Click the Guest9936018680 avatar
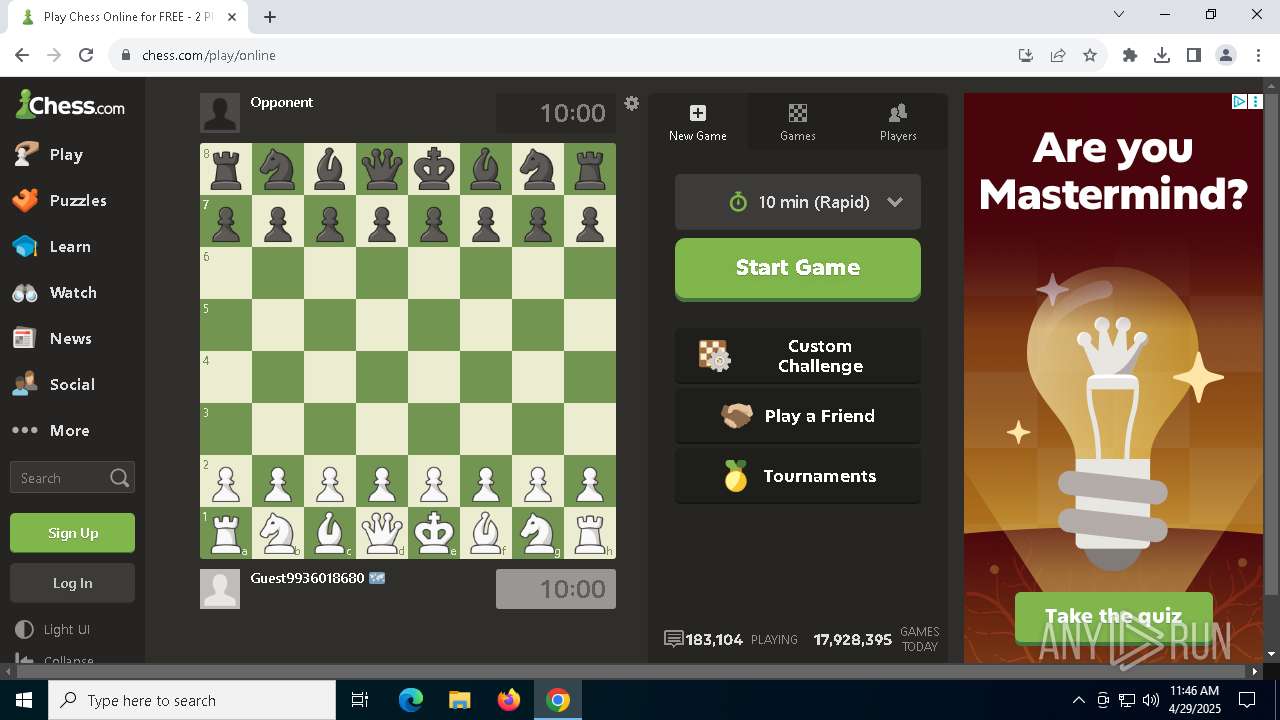The width and height of the screenshot is (1280, 720). click(x=220, y=589)
